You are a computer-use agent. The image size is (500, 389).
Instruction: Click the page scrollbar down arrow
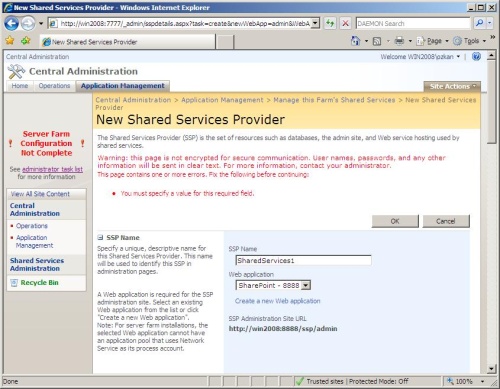click(491, 368)
